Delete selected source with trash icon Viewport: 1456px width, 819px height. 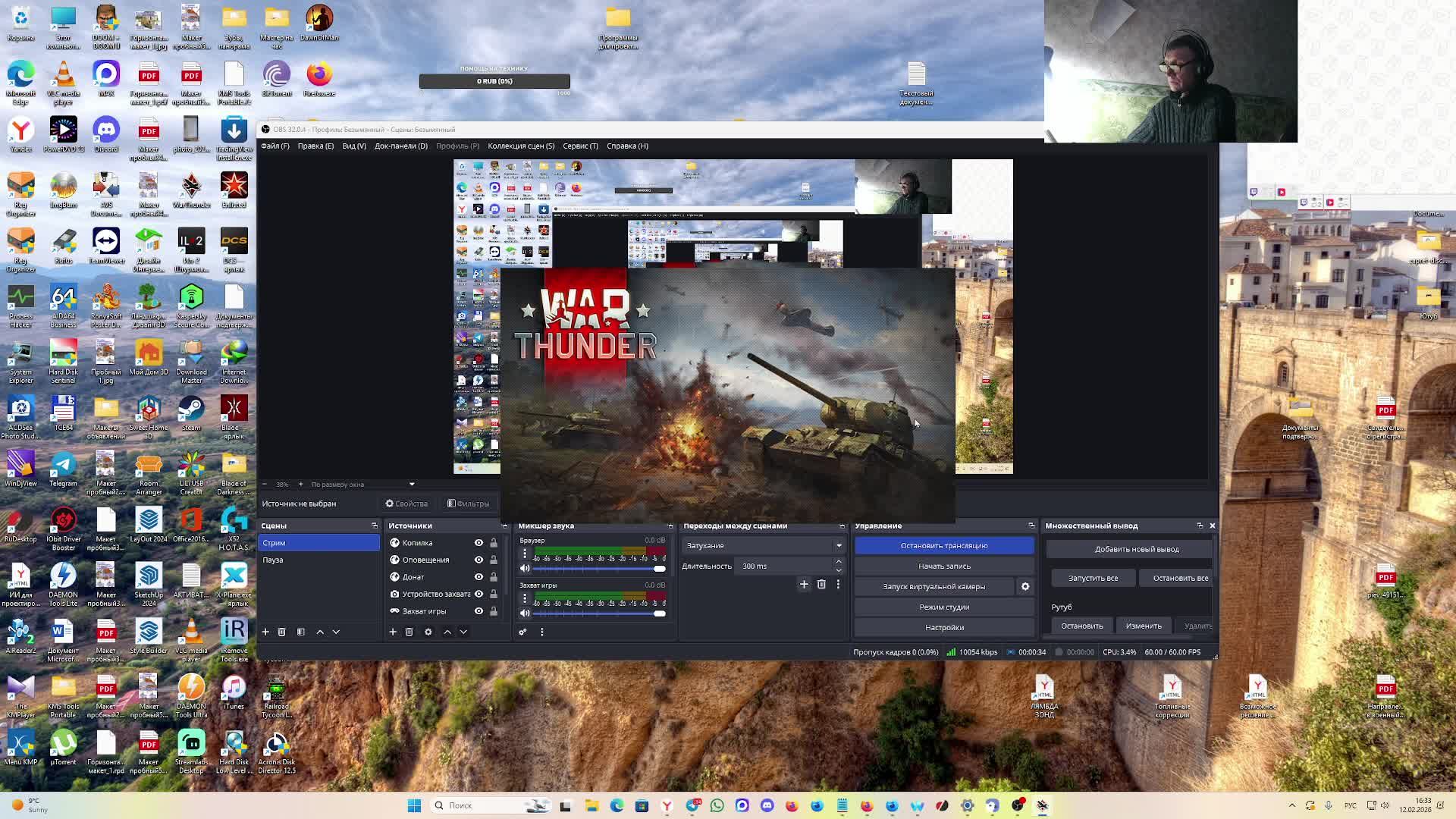[x=409, y=632]
